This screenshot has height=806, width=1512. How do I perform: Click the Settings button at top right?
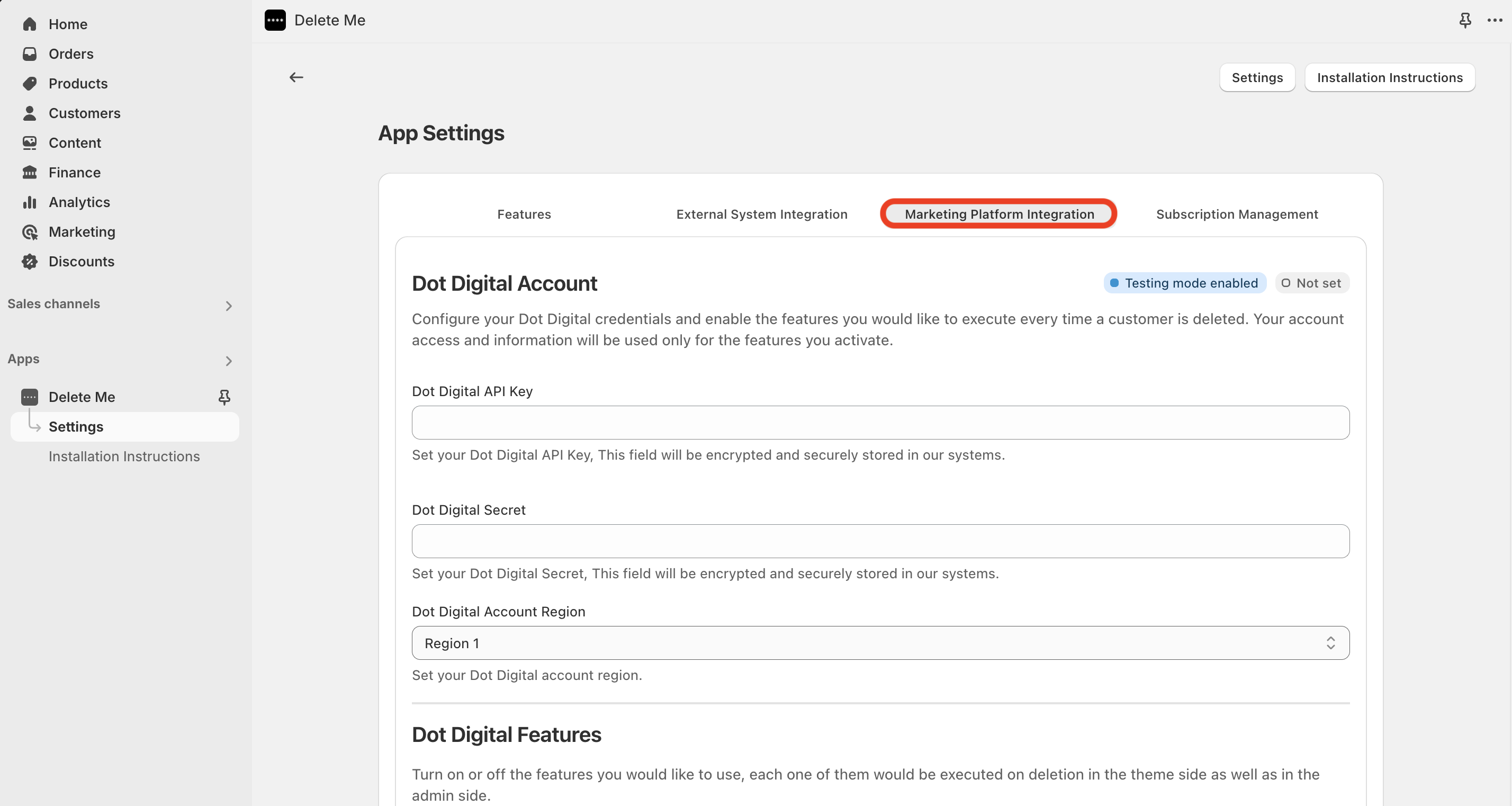click(1257, 77)
